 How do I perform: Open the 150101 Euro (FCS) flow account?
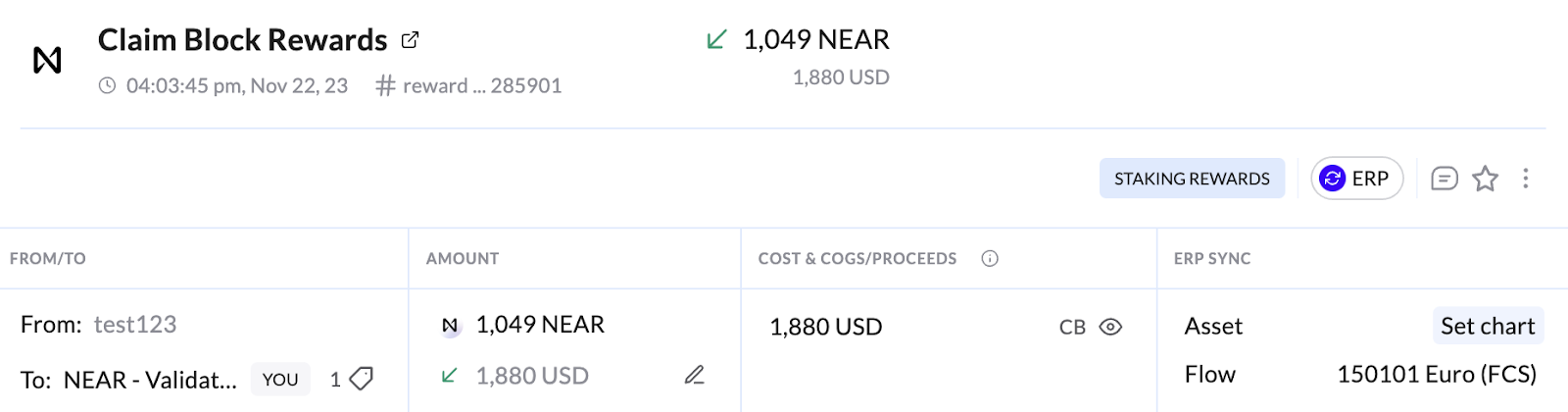point(1436,375)
